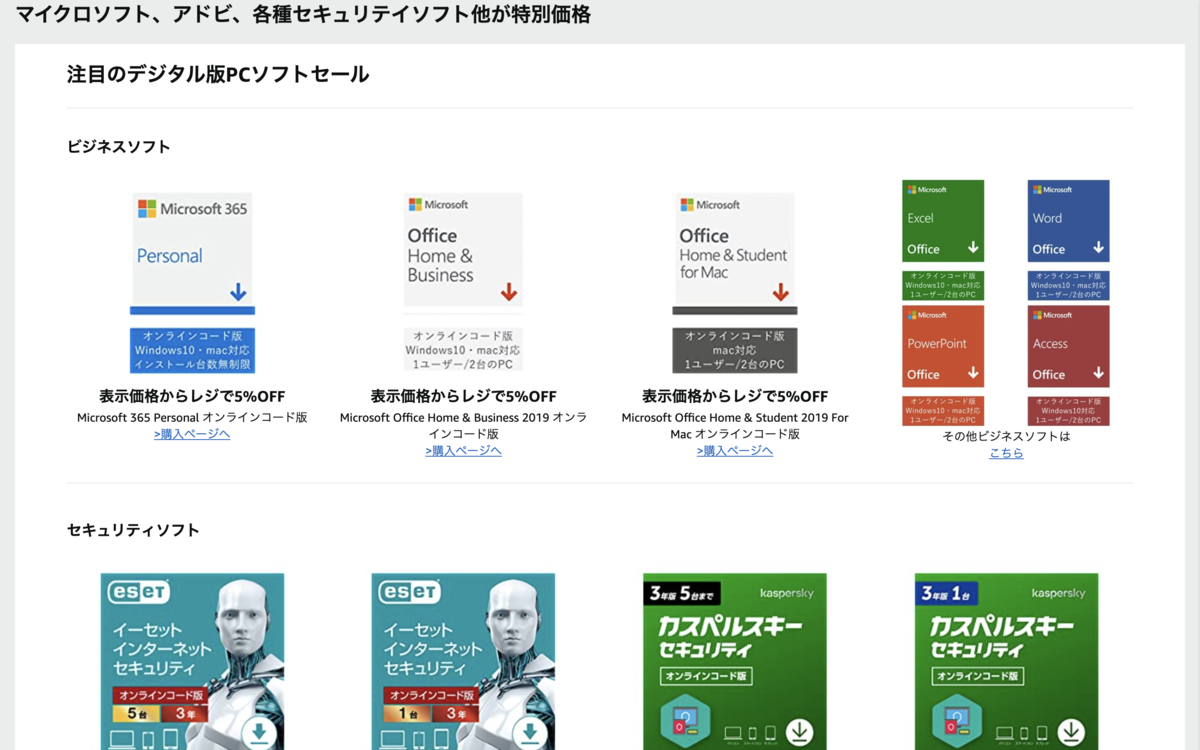
Task: Follow 購入ページへ link under Office Home & Business 2019
Action: tap(463, 451)
